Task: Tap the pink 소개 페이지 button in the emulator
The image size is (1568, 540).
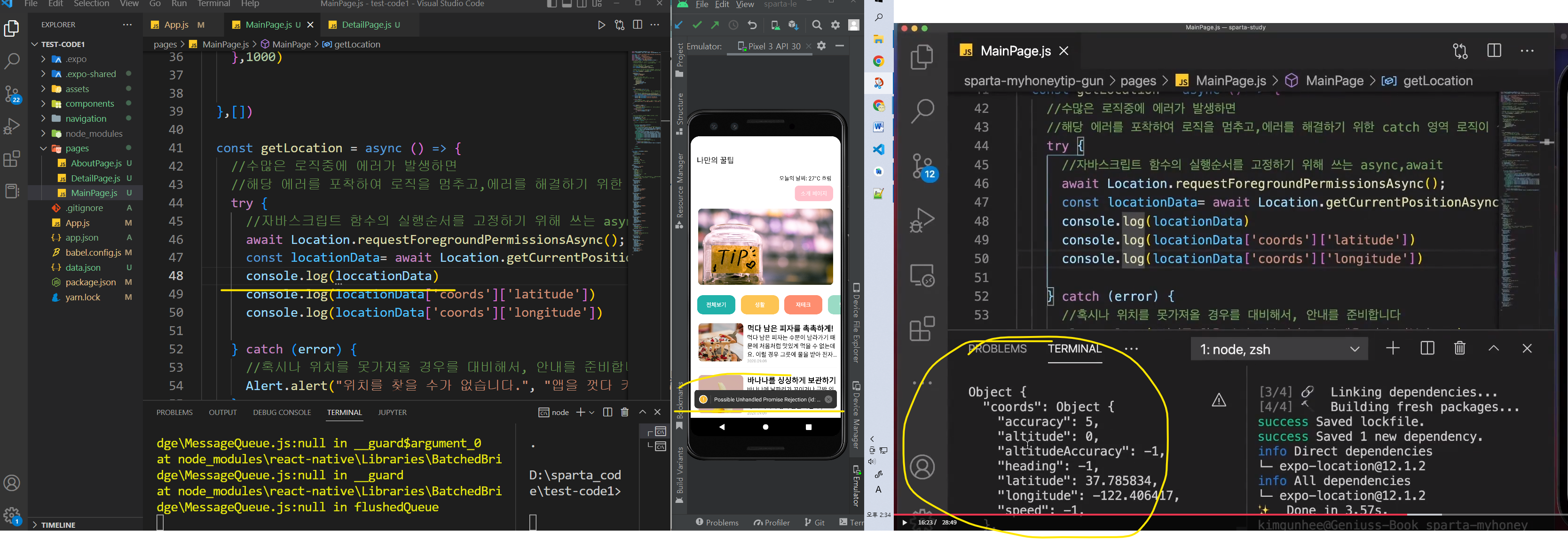Action: point(813,193)
